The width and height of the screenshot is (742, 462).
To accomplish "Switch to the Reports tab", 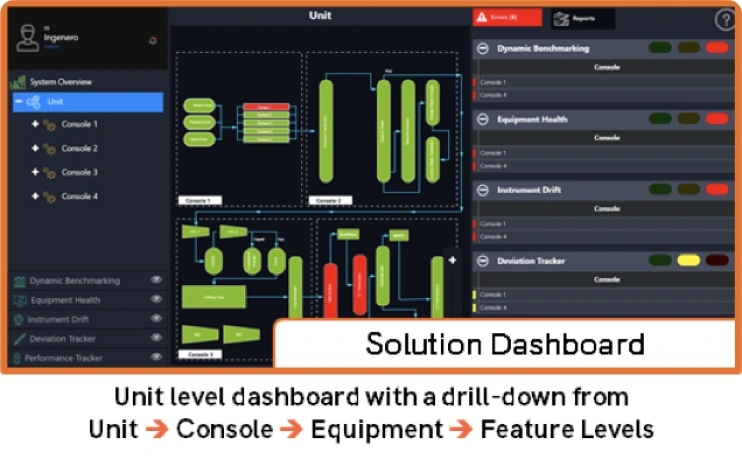I will click(583, 18).
